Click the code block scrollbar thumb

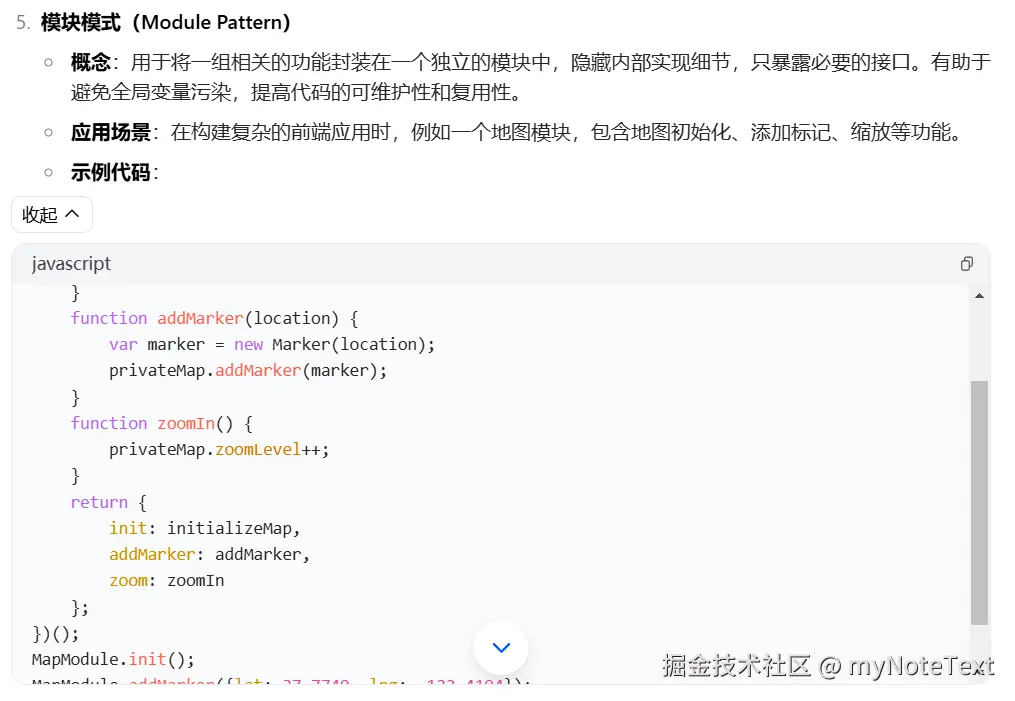979,500
